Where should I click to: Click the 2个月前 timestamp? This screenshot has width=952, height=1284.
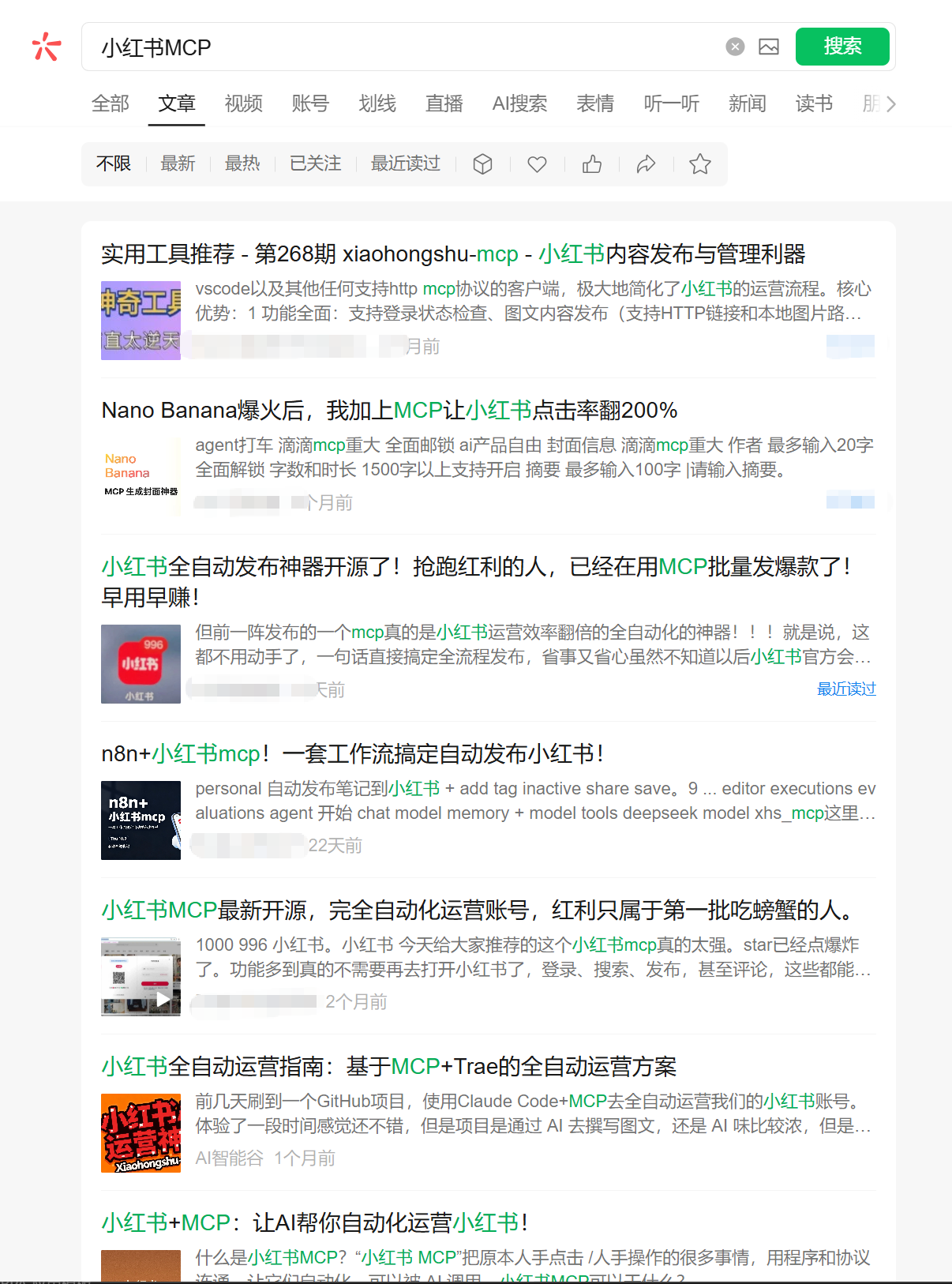357,1002
